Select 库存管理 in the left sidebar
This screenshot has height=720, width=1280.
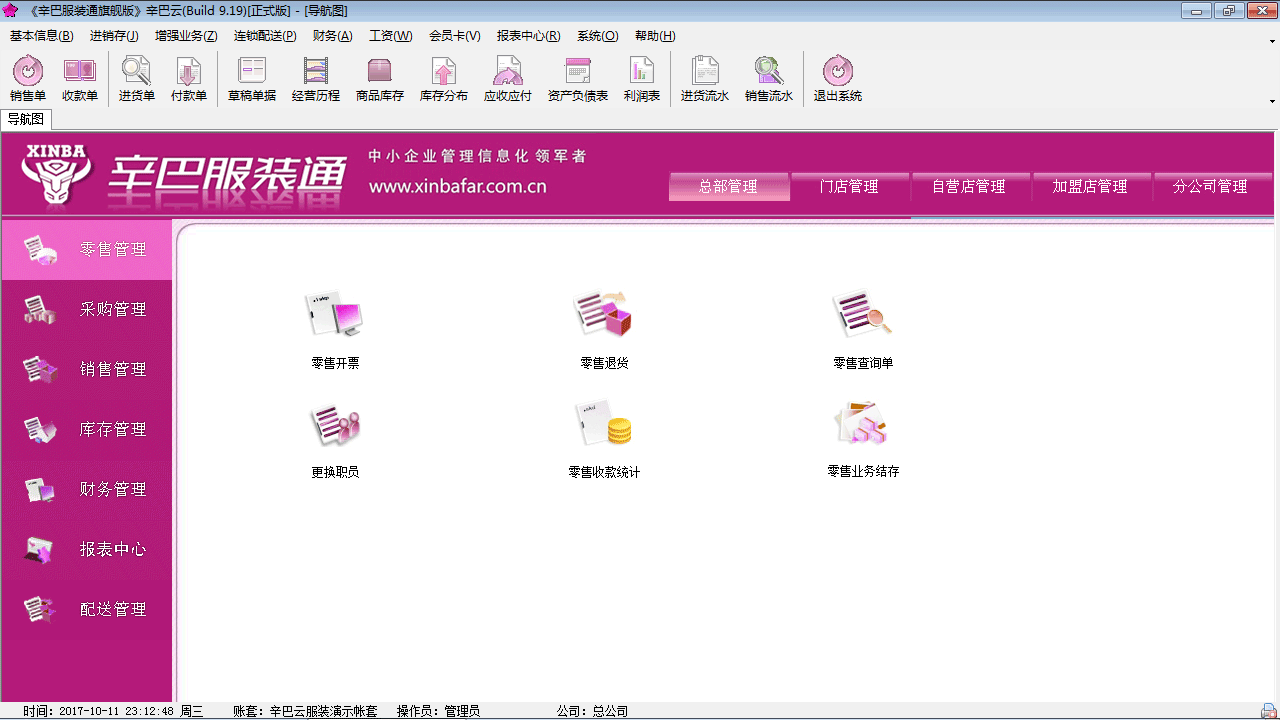(x=86, y=430)
